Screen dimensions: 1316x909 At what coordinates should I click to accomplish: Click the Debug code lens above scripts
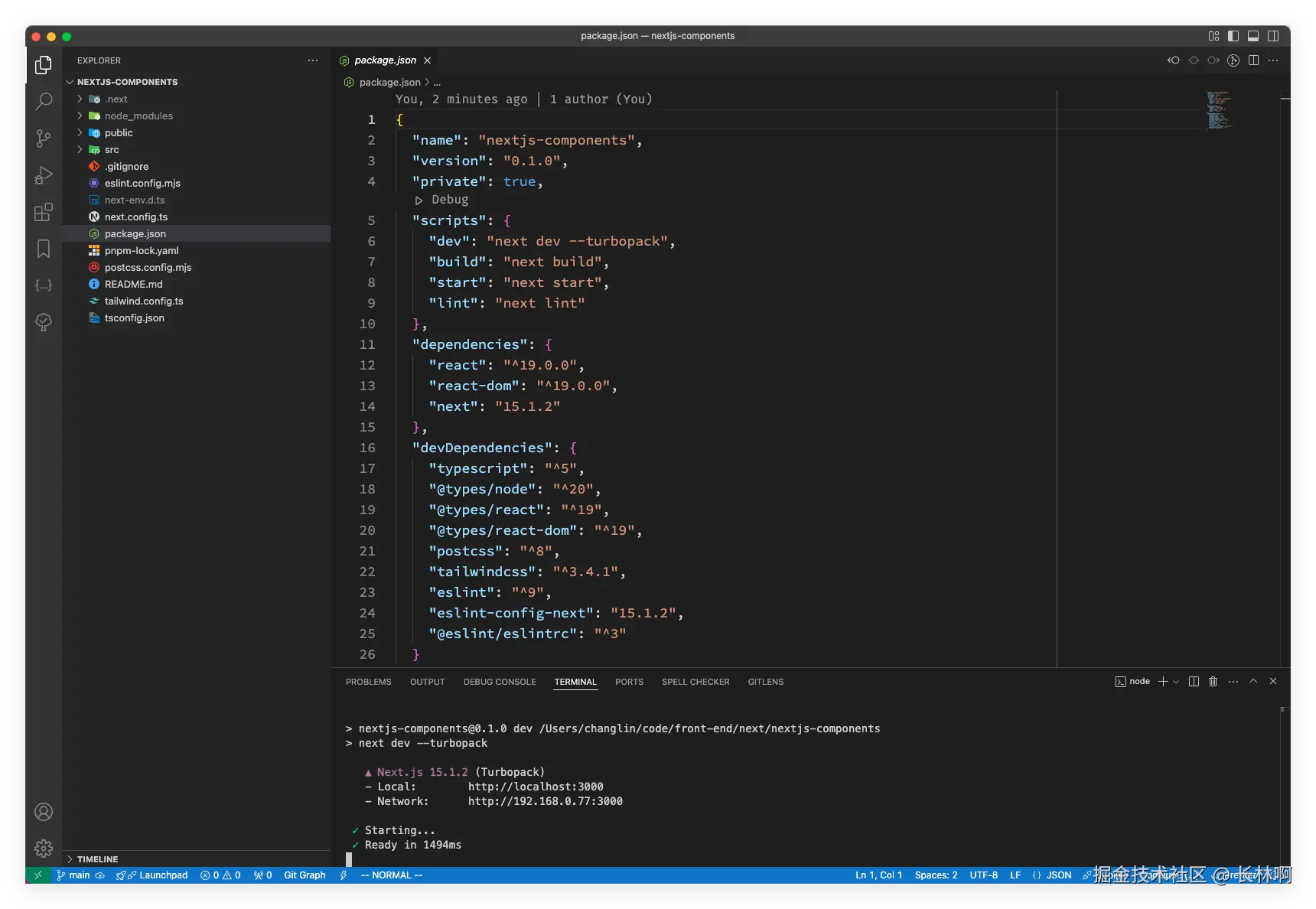click(449, 200)
